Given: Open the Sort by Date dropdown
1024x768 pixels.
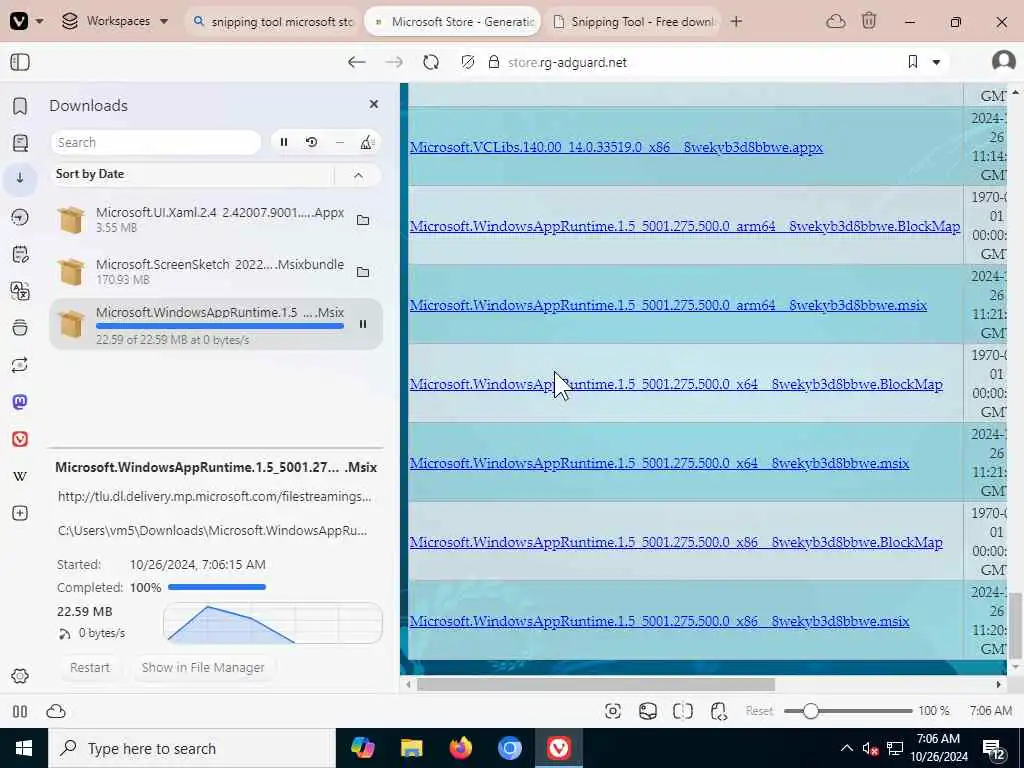Looking at the screenshot, I should tap(193, 174).
